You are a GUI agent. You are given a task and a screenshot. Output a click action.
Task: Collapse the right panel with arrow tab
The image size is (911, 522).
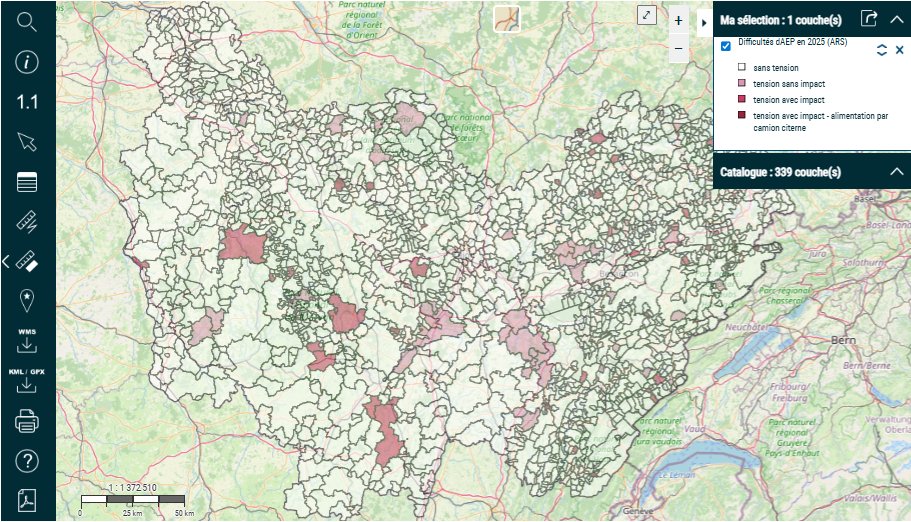704,21
